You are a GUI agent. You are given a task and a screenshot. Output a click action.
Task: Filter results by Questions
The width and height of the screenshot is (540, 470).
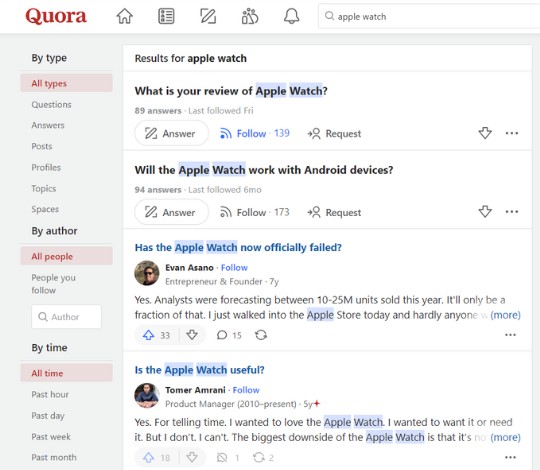[51, 104]
